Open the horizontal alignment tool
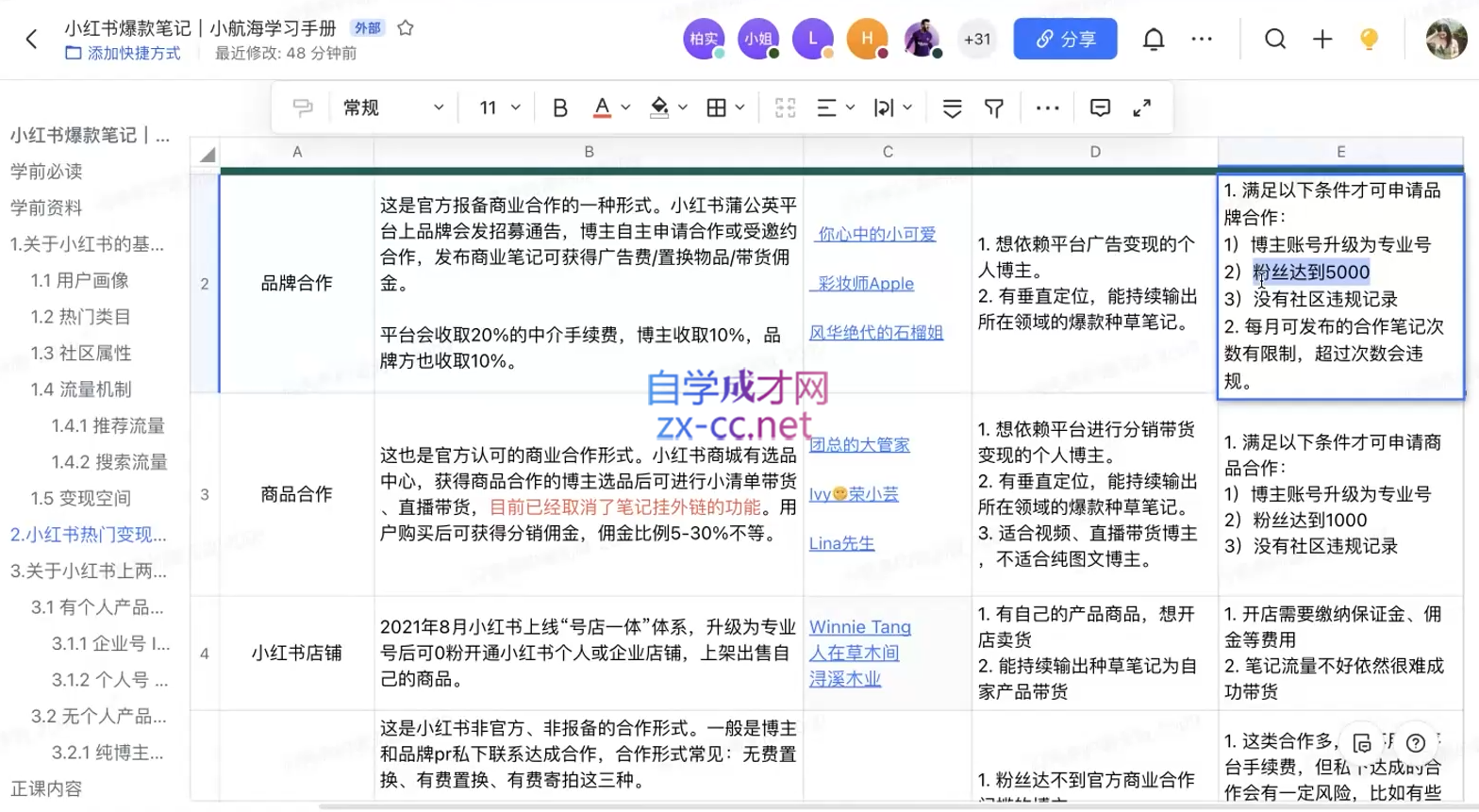1479x812 pixels. click(x=826, y=108)
